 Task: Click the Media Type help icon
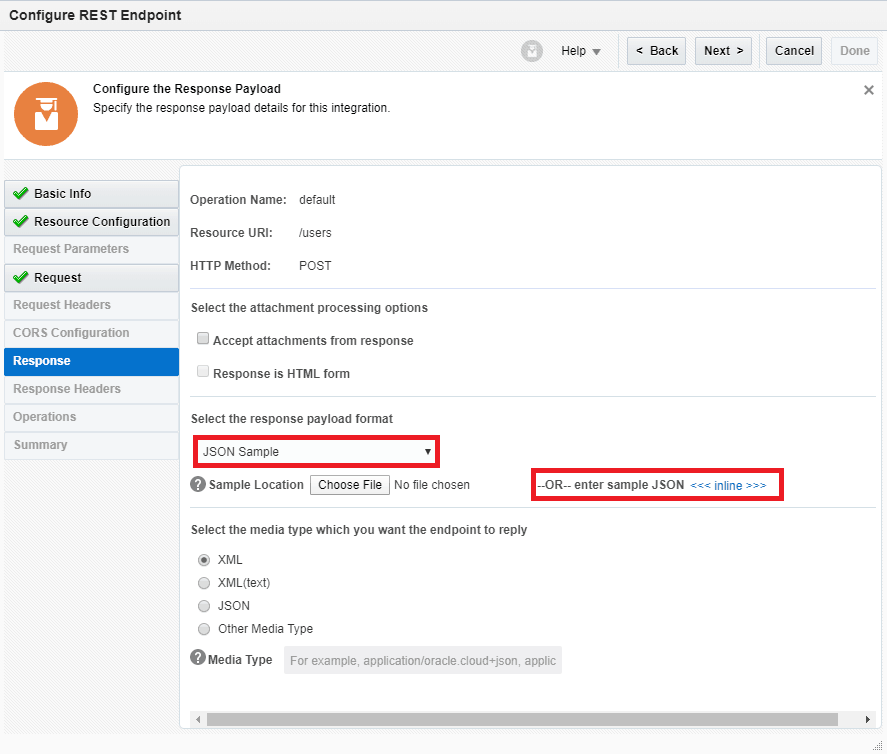(x=198, y=659)
